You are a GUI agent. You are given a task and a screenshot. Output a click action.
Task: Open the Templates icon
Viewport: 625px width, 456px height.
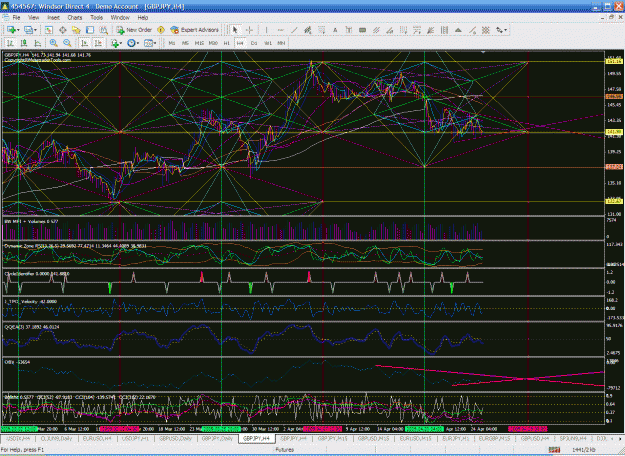(148, 43)
